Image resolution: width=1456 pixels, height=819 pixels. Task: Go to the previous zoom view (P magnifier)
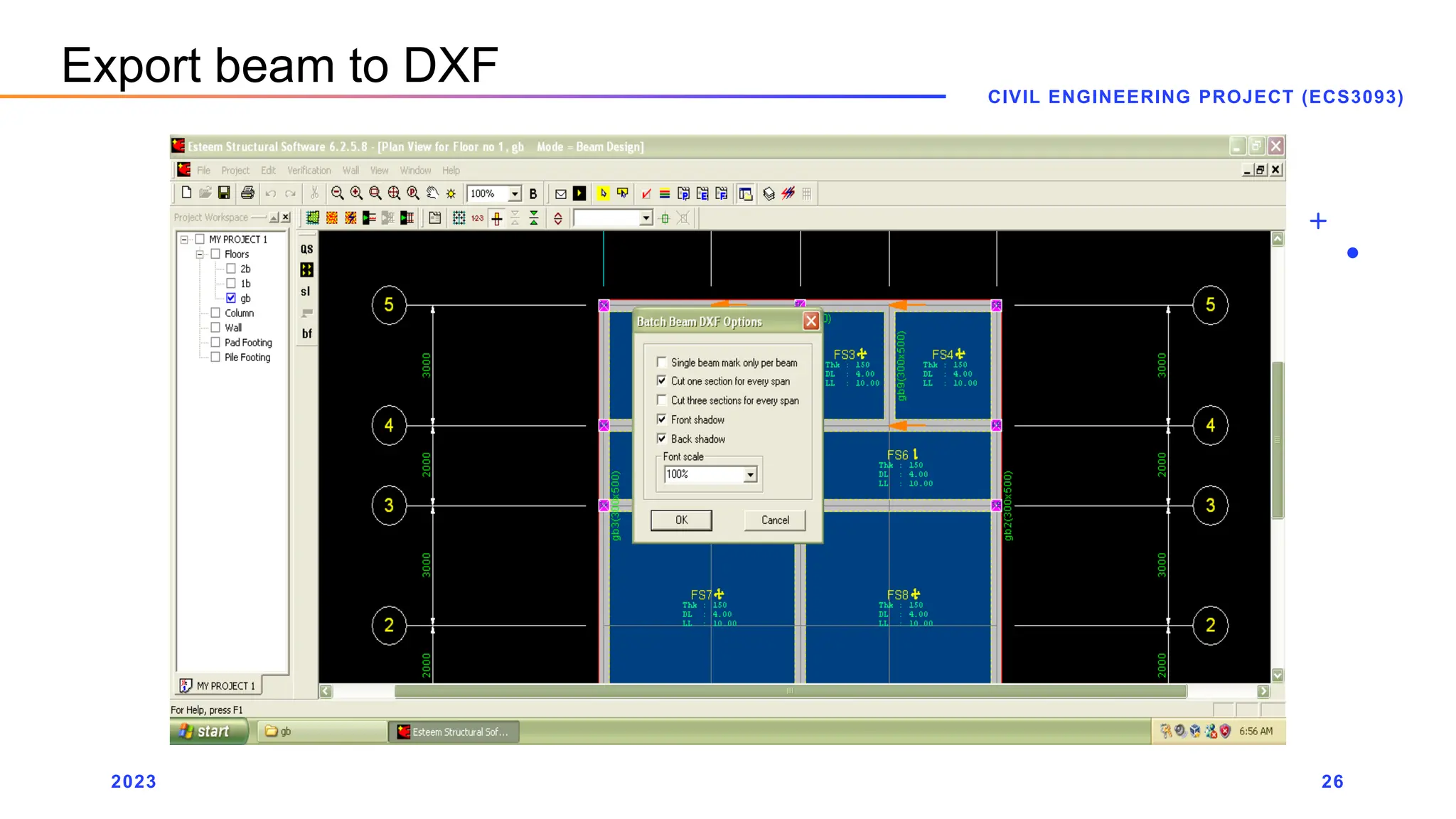(413, 193)
